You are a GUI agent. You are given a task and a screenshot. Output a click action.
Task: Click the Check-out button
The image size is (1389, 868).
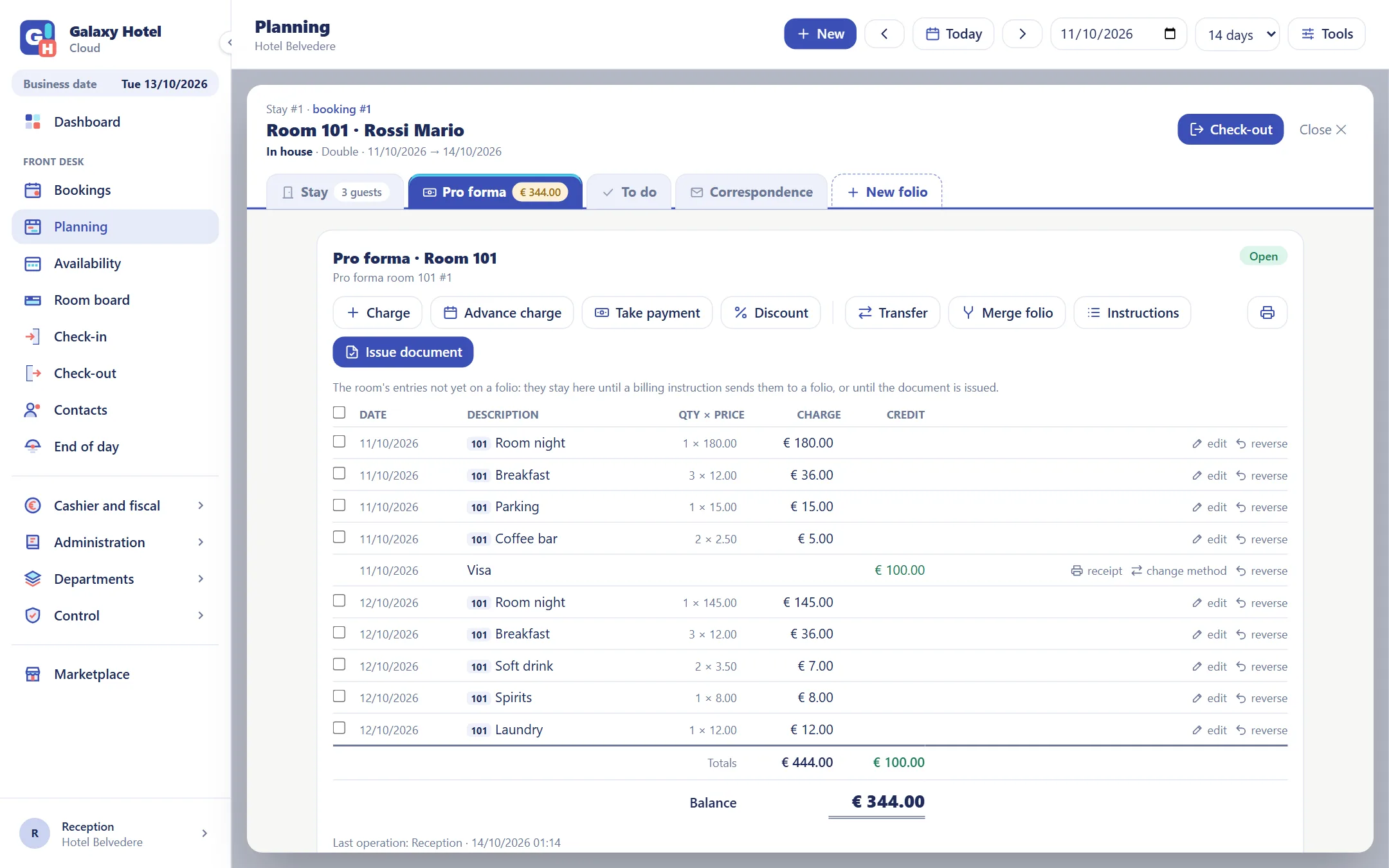(x=1231, y=130)
